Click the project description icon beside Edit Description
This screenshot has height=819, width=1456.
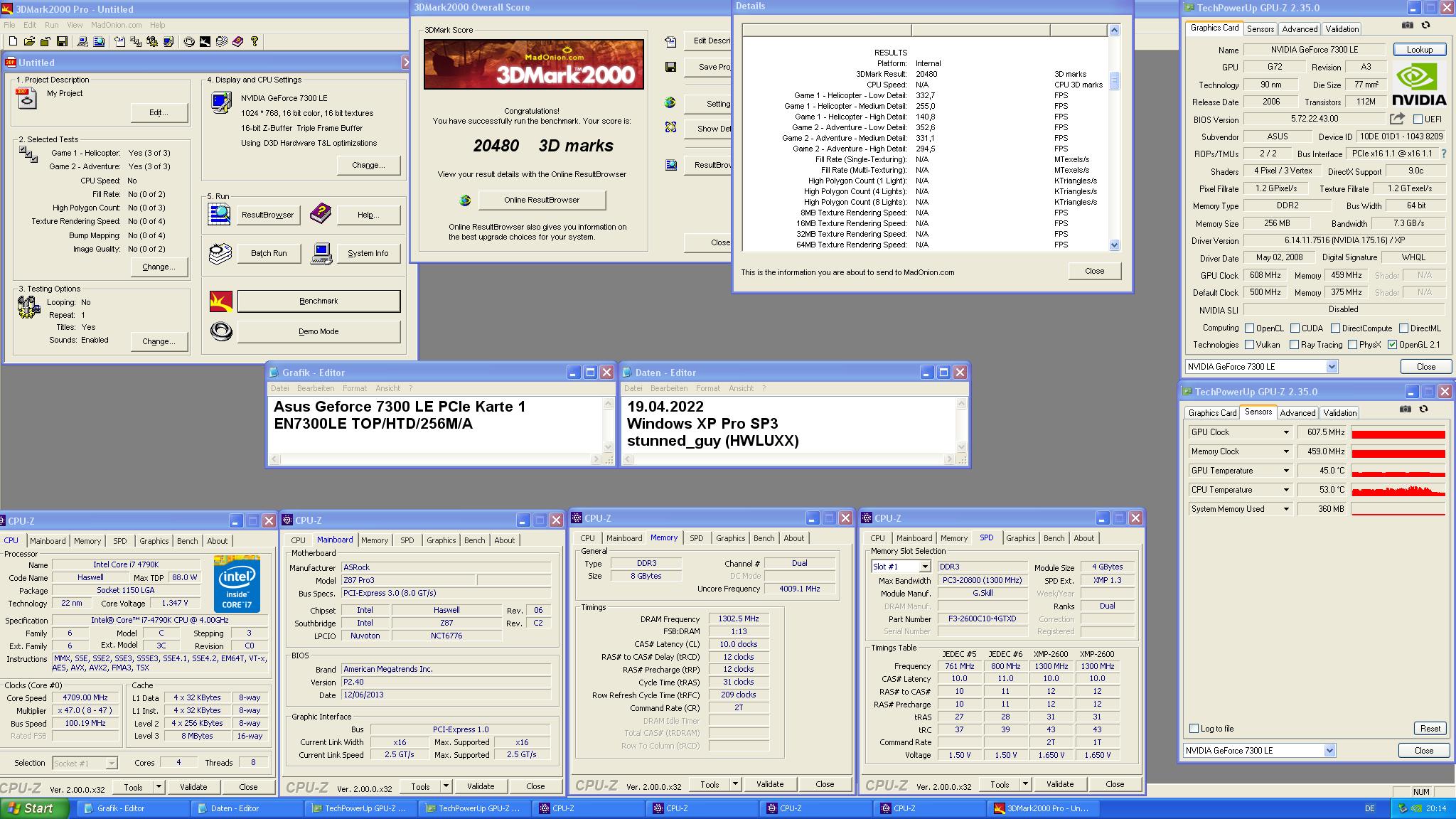coord(670,42)
